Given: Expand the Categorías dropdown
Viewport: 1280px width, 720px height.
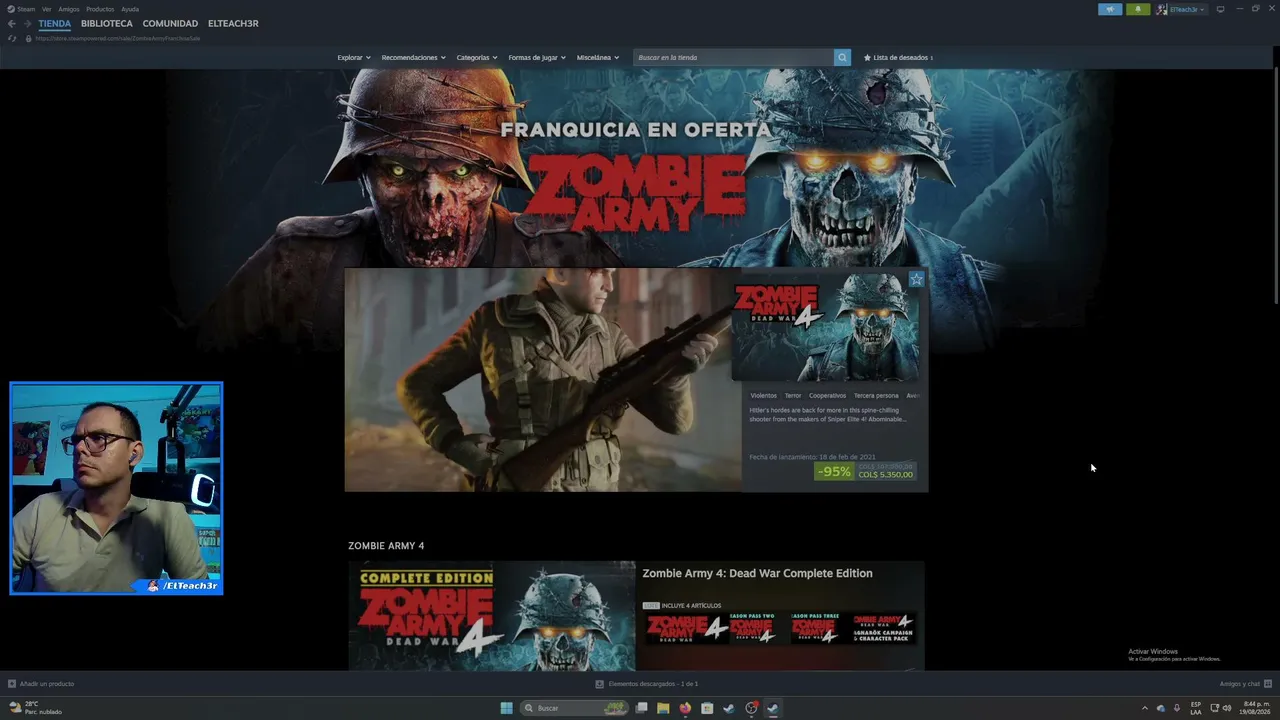Looking at the screenshot, I should click(477, 58).
